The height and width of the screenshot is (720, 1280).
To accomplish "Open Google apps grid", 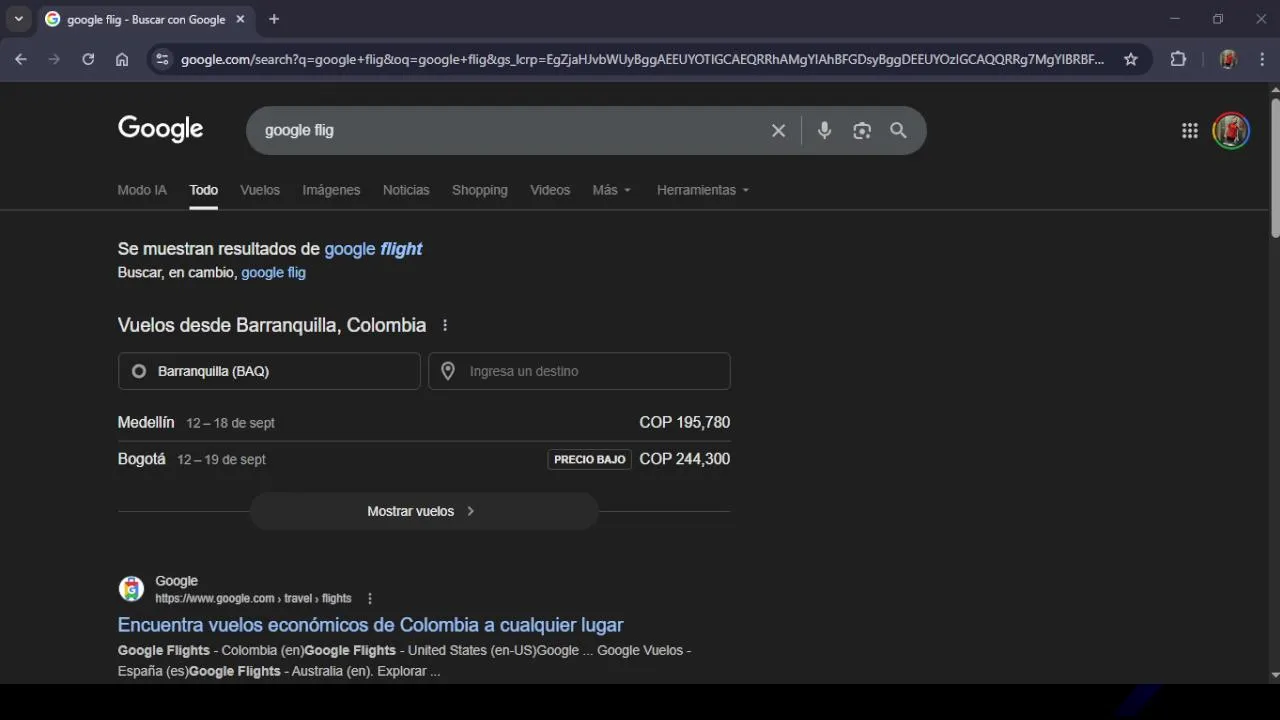I will (x=1190, y=130).
